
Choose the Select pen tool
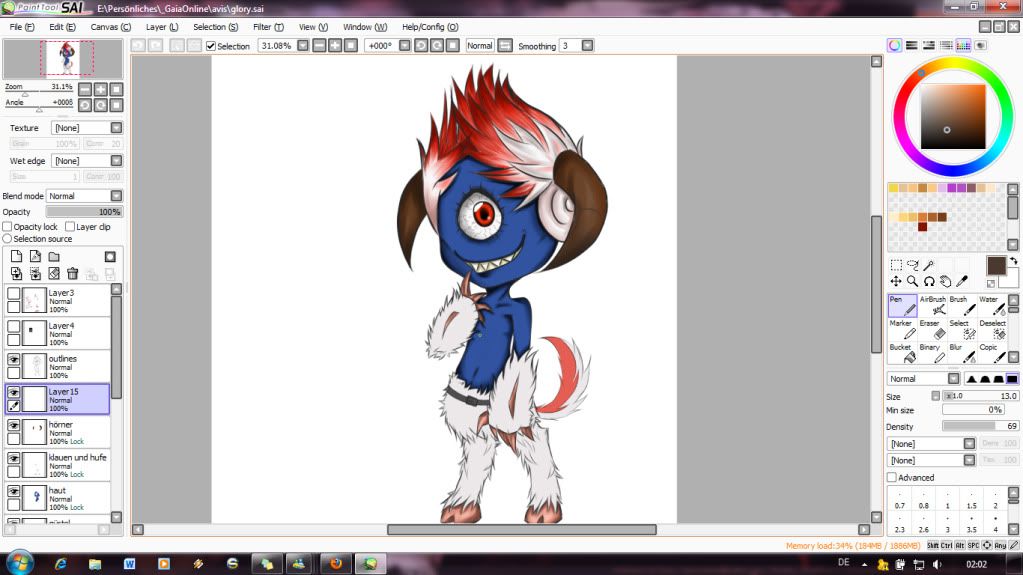click(962, 330)
